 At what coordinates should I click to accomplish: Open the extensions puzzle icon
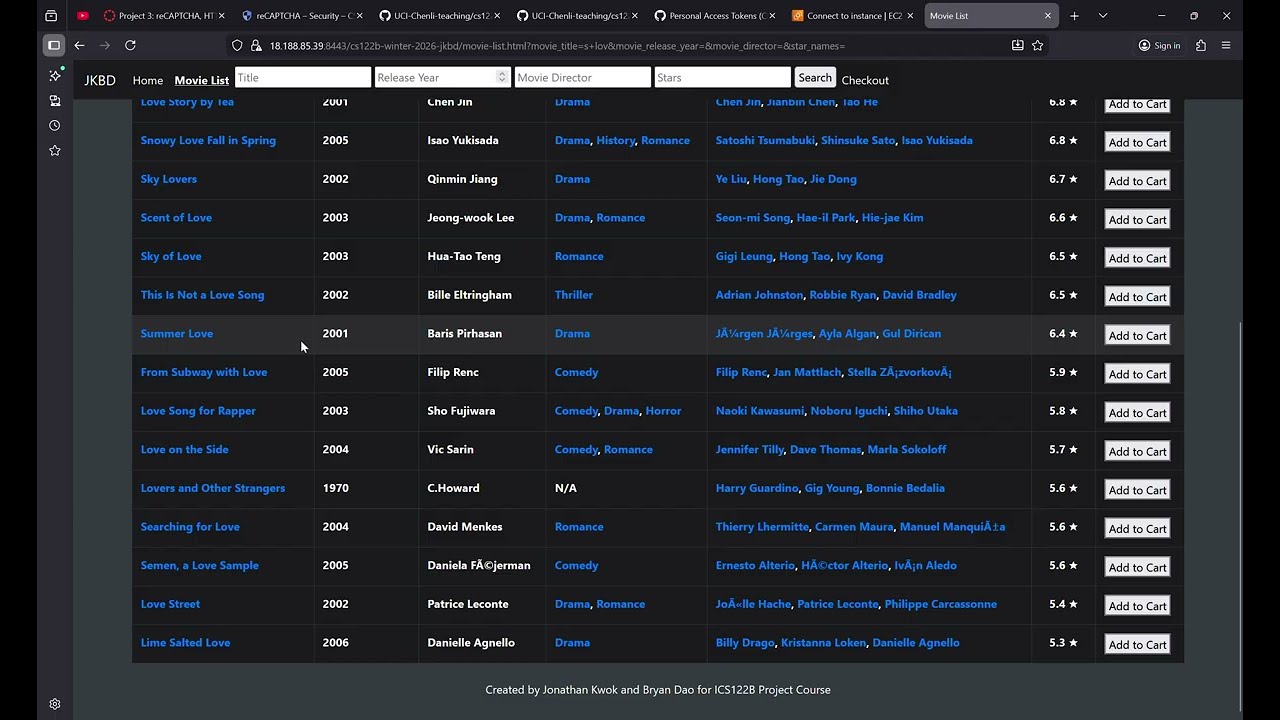(1201, 45)
